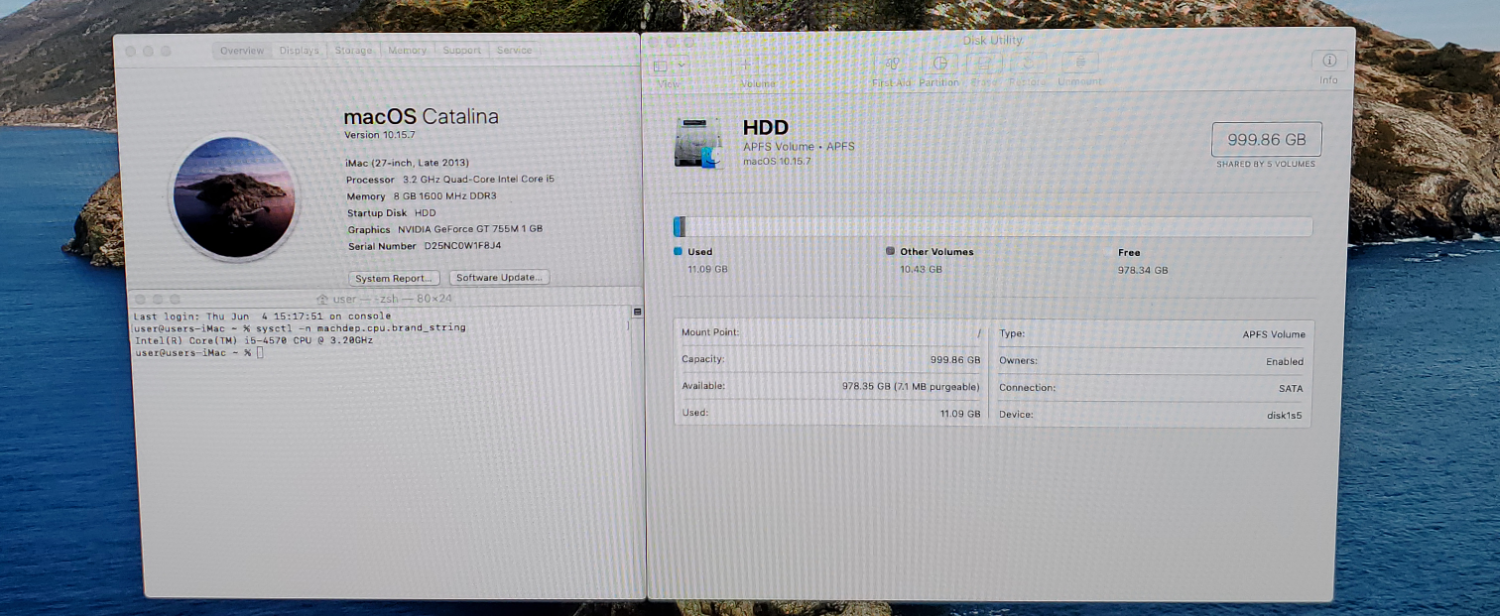Click the Used 11.09 GB legend value

tap(707, 270)
